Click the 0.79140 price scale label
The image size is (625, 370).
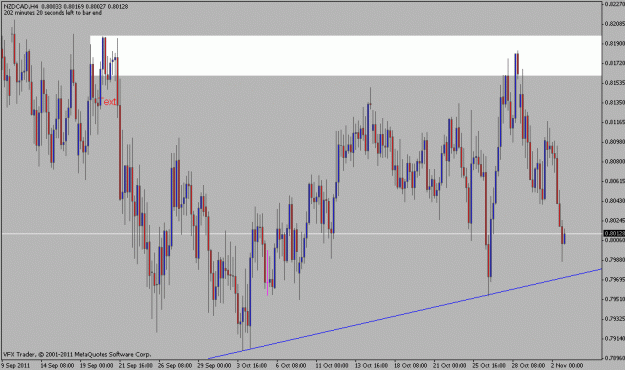pos(615,339)
